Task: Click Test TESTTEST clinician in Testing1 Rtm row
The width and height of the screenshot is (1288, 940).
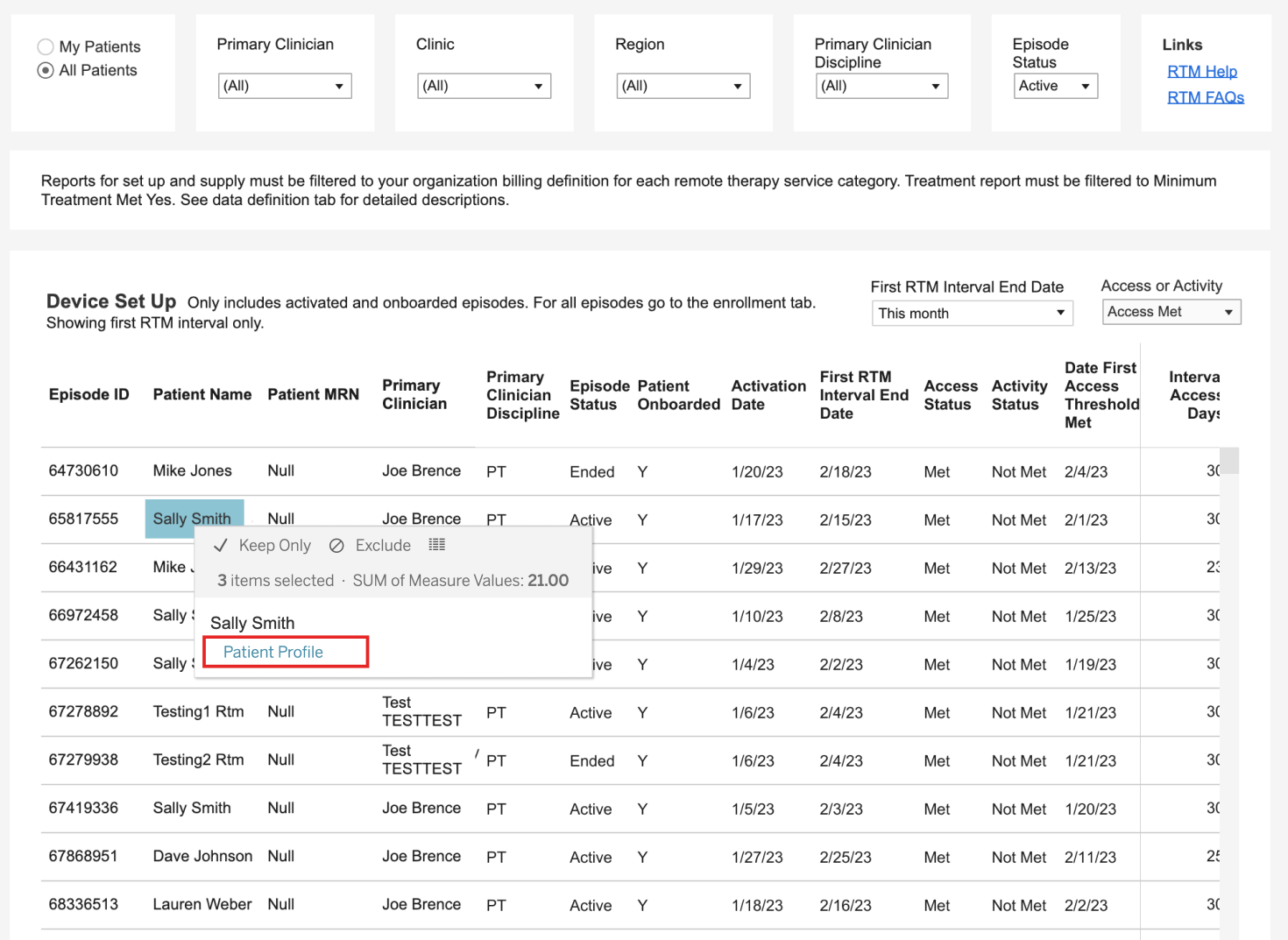Action: [421, 711]
